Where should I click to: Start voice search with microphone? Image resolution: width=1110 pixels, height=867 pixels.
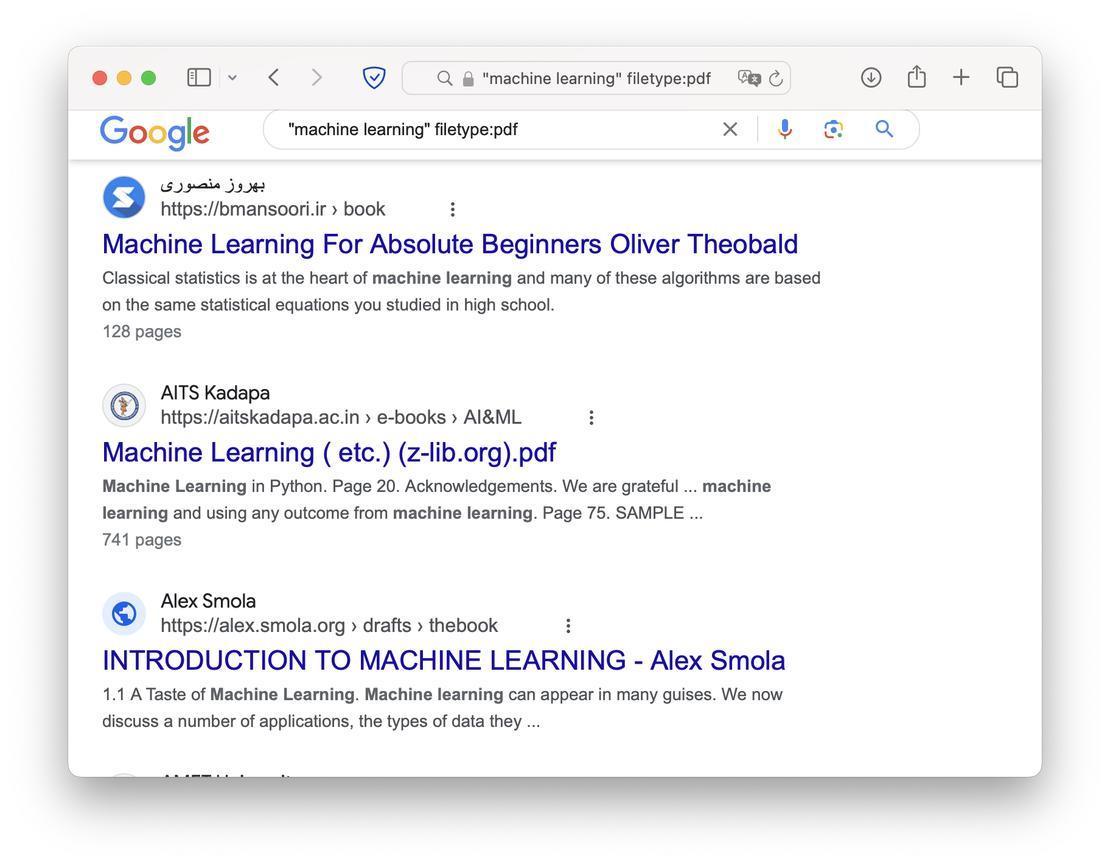coord(784,129)
